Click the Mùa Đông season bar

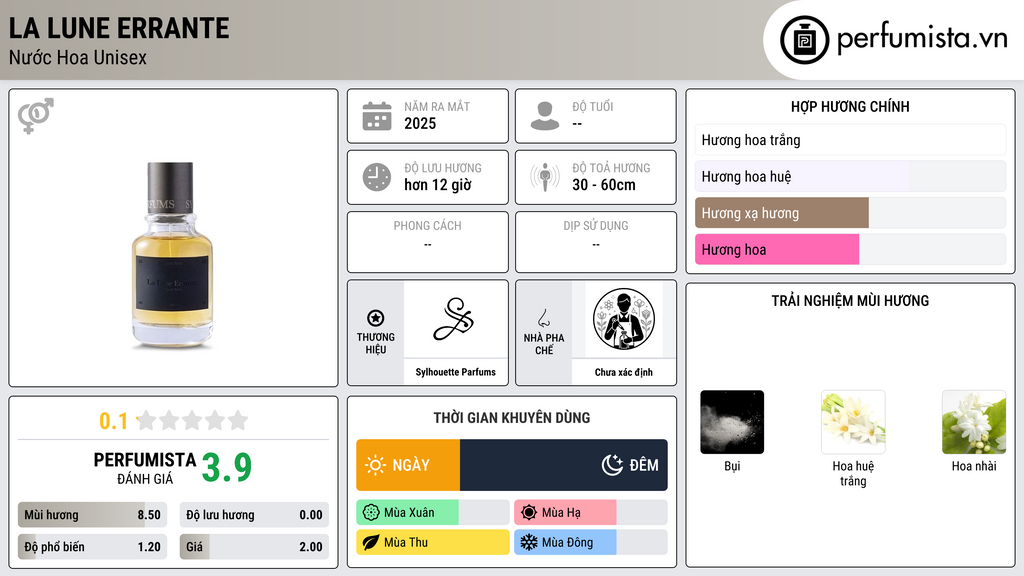(x=590, y=542)
